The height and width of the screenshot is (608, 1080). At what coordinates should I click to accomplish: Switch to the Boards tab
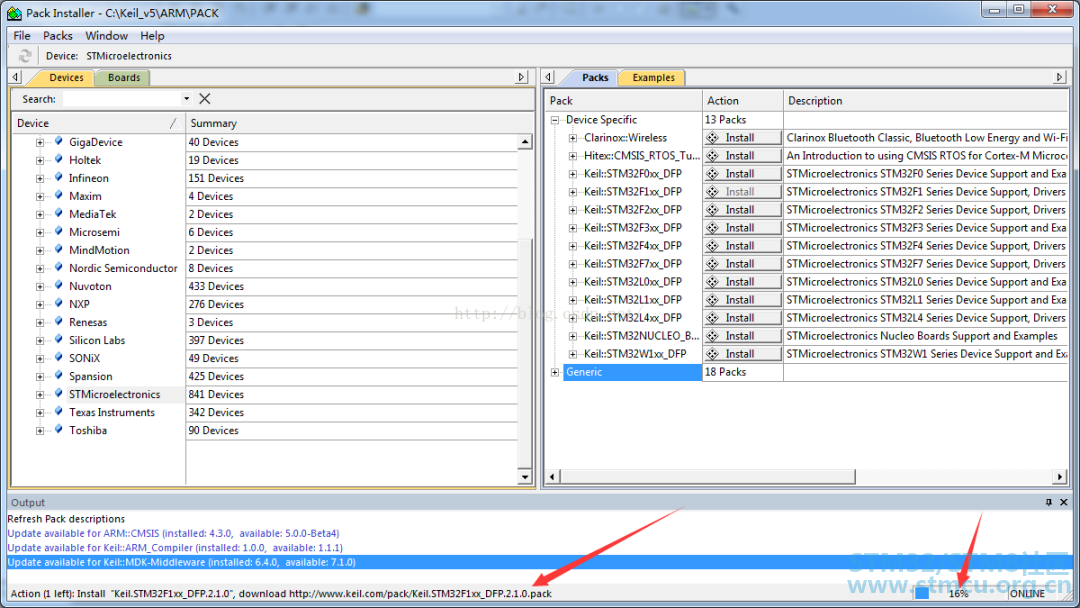tap(124, 78)
